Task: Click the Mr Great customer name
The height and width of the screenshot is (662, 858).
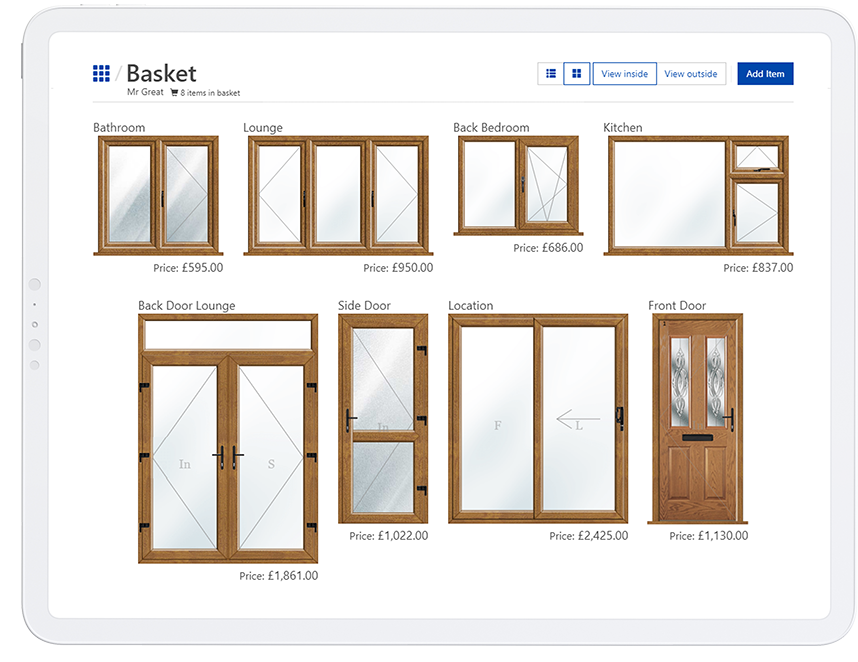Action: [x=145, y=93]
